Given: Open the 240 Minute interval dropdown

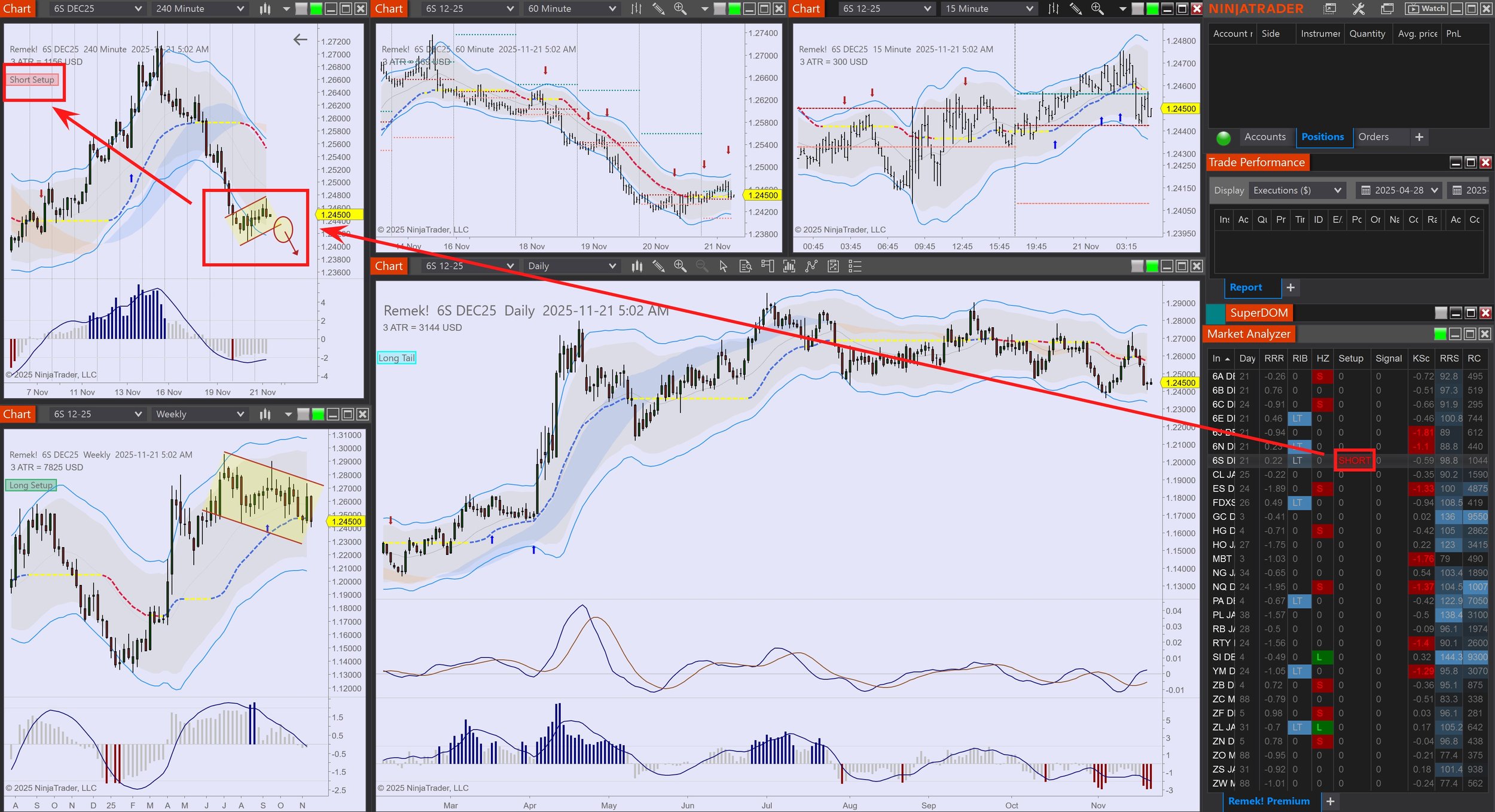Looking at the screenshot, I should pyautogui.click(x=200, y=9).
